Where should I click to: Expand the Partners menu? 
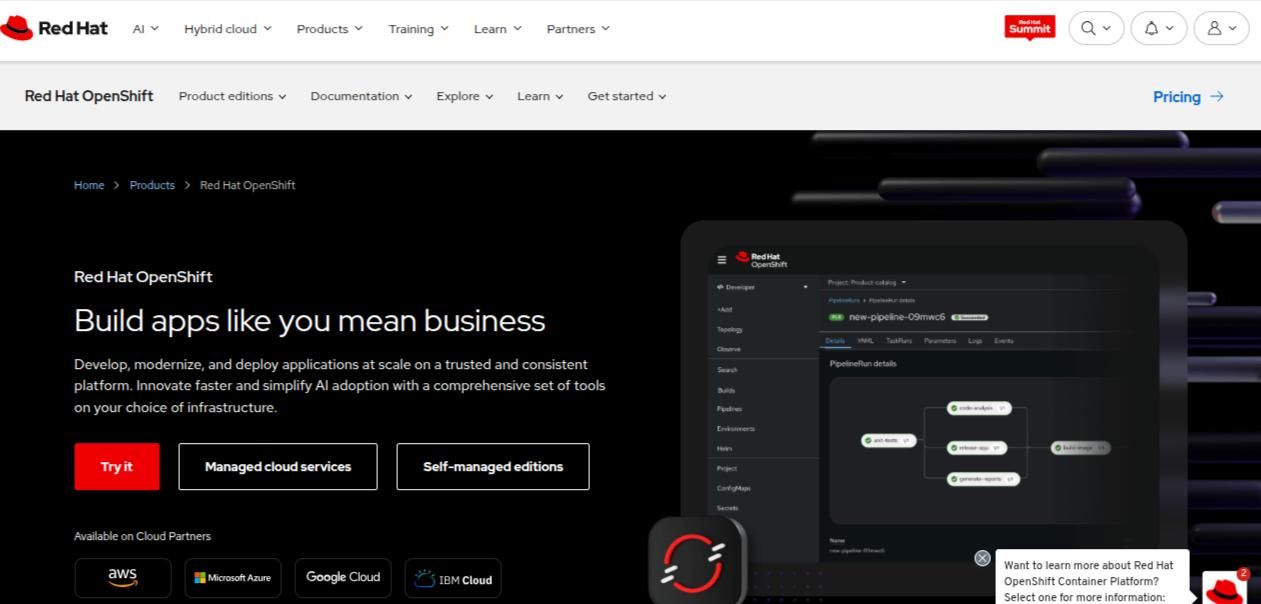[x=578, y=29]
